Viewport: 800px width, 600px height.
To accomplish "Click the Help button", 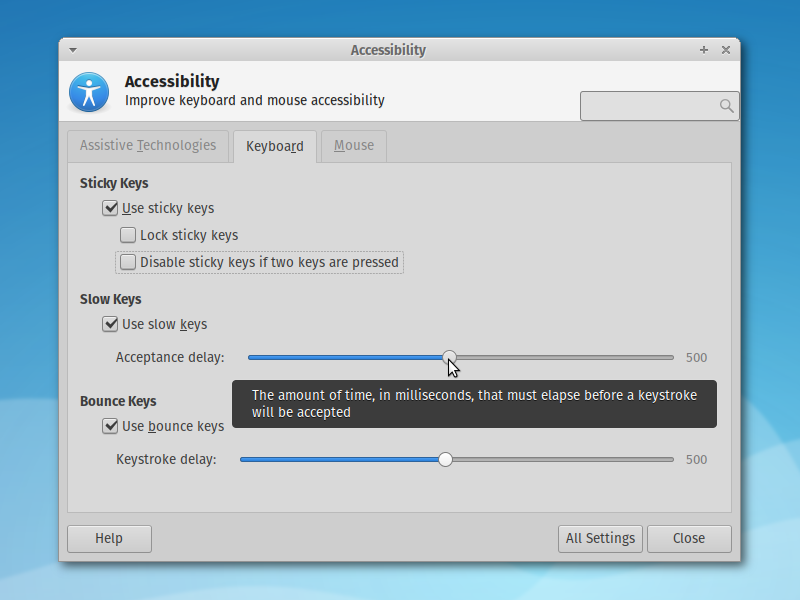I will click(x=109, y=538).
